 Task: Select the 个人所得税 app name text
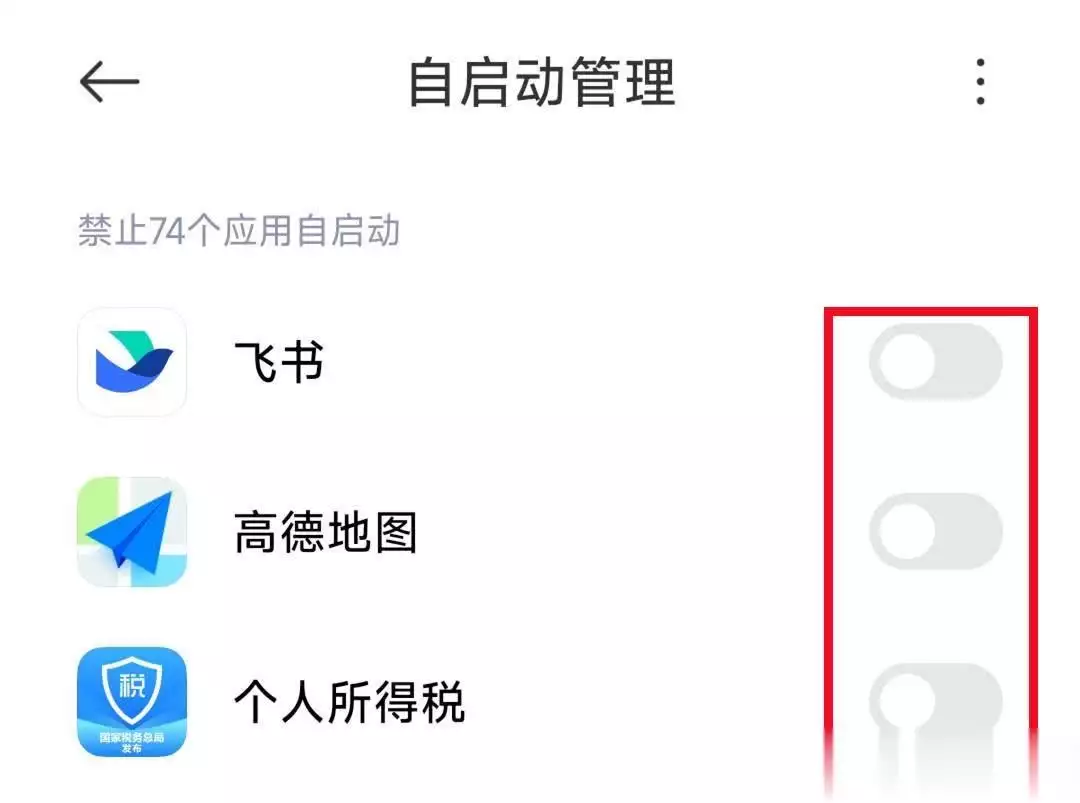coord(350,702)
